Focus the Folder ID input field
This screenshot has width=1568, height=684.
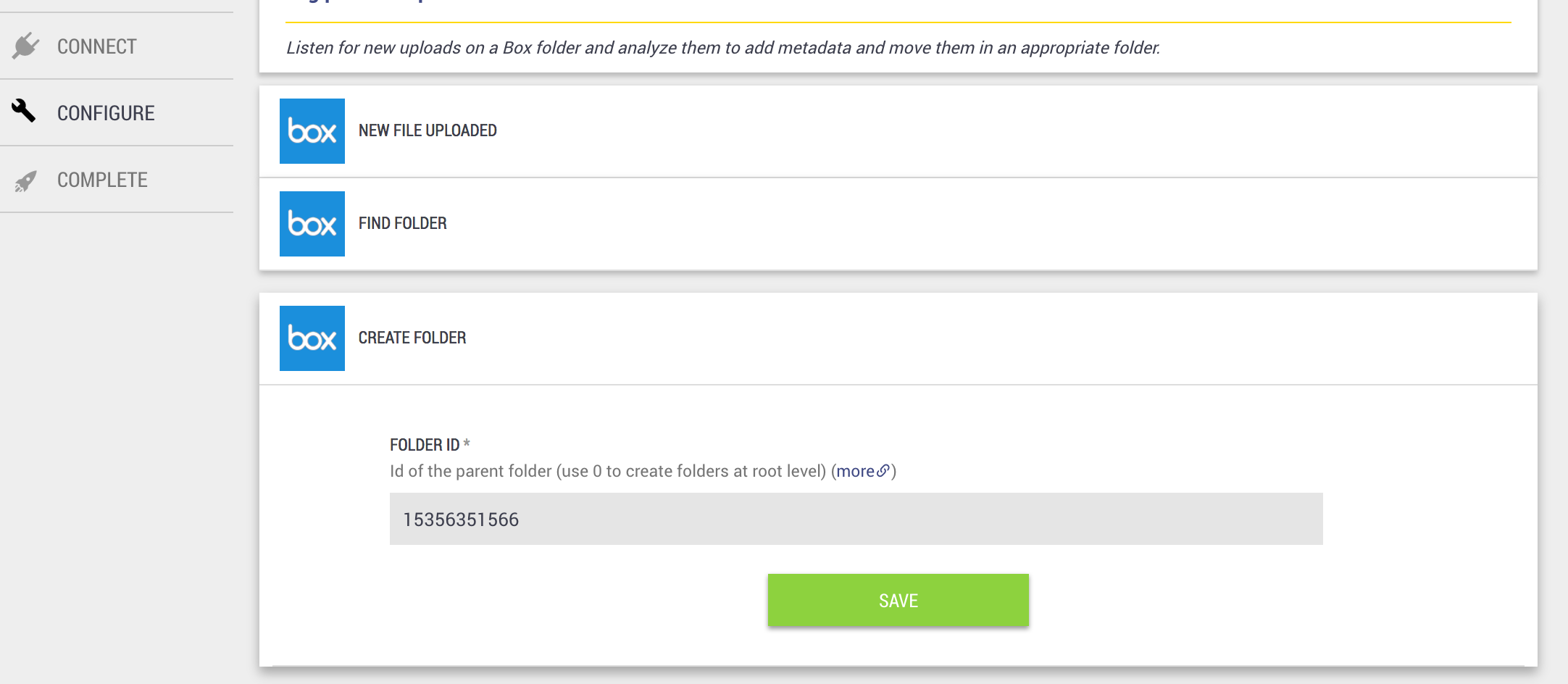pos(856,519)
